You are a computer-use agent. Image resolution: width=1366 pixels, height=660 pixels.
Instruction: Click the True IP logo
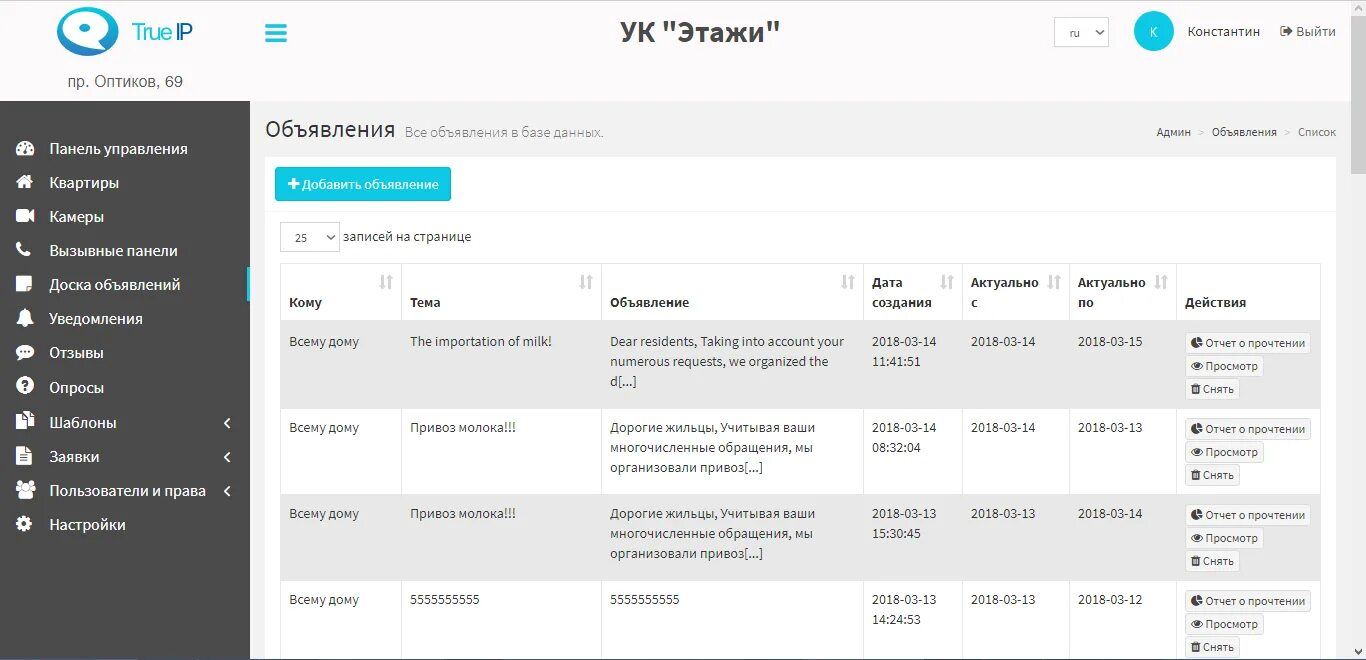[125, 32]
